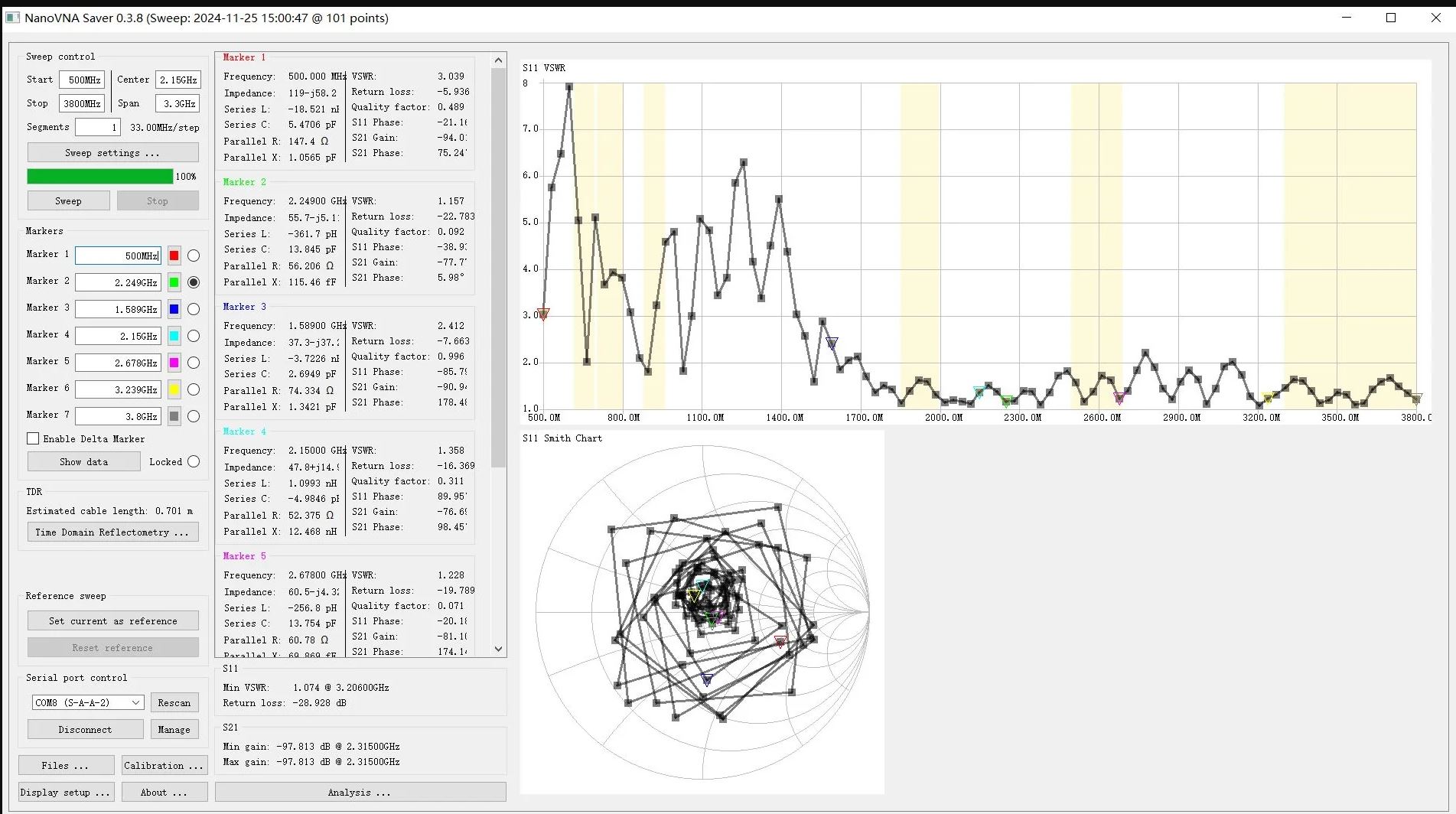The height and width of the screenshot is (814, 1456).
Task: Minimize the NanoVNA Saver window
Action: 1347,18
